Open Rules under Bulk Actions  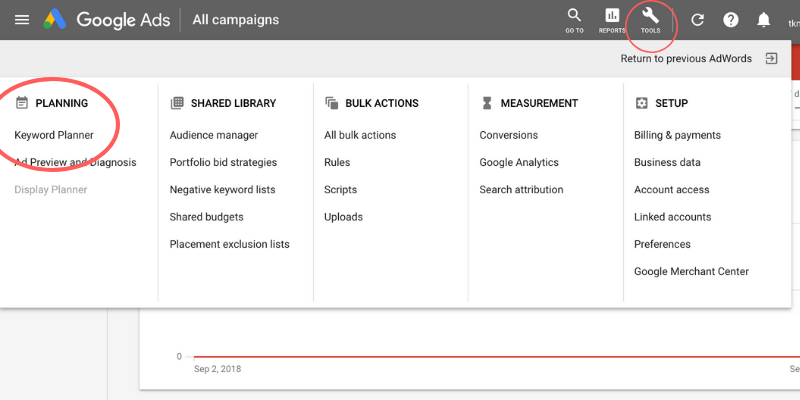tap(337, 163)
